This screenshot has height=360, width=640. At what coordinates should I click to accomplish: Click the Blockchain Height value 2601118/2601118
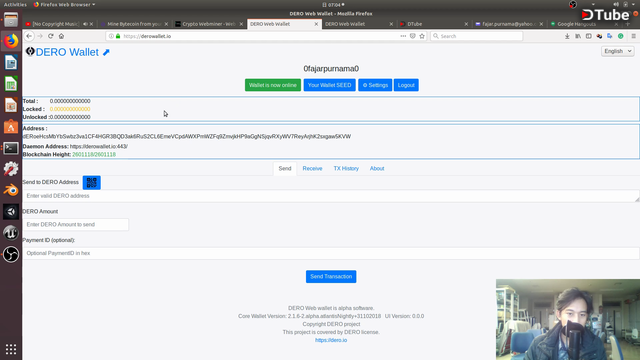coord(94,154)
